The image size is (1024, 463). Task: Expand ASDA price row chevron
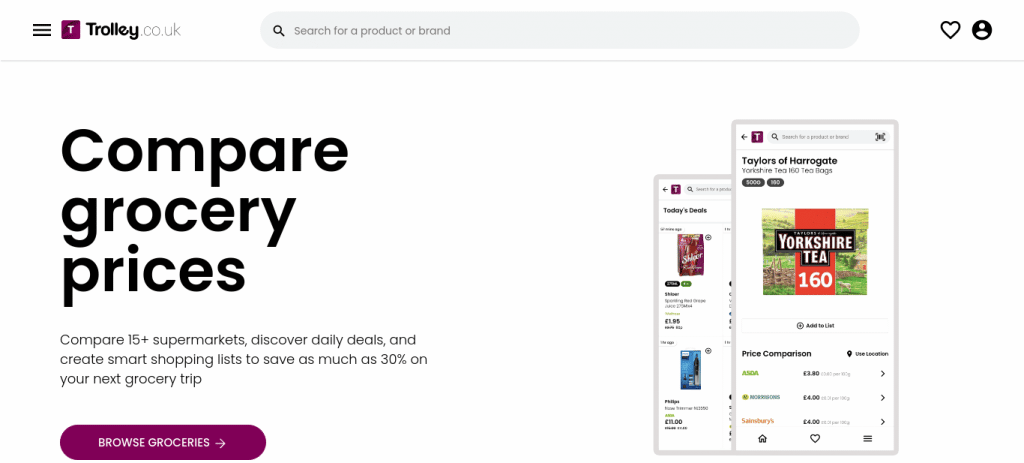[x=882, y=374]
